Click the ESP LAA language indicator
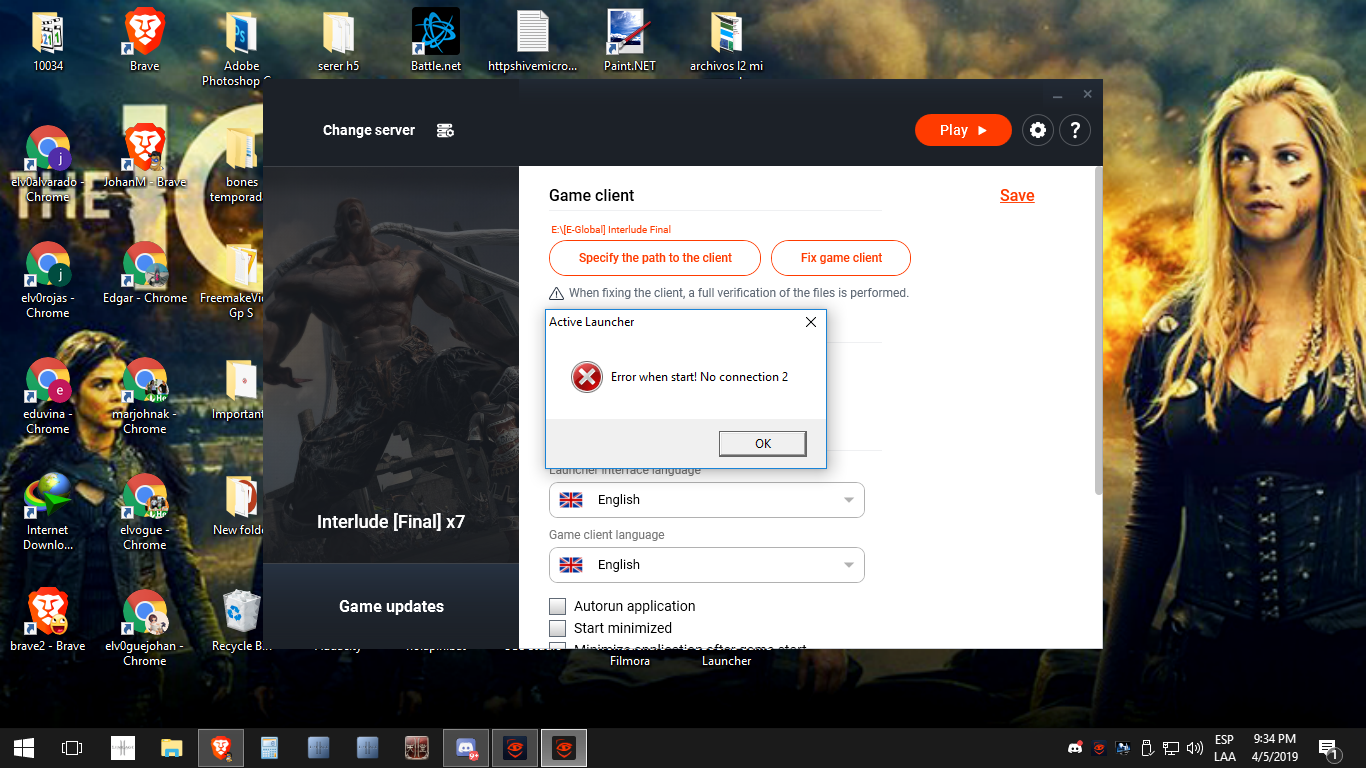The image size is (1366, 768). [x=1224, y=748]
